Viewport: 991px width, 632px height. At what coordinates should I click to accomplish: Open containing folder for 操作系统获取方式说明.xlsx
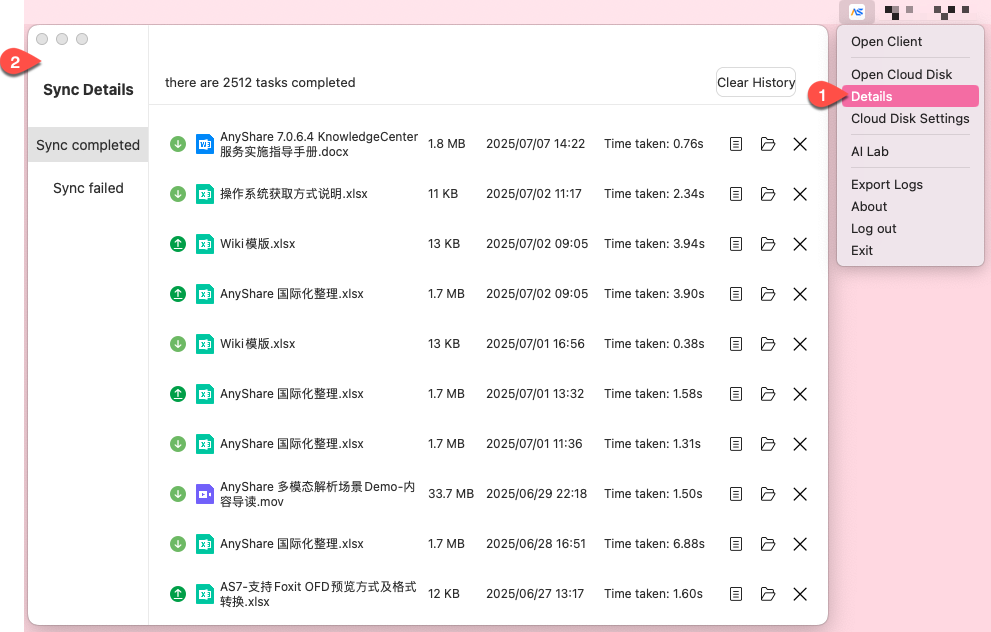point(768,194)
